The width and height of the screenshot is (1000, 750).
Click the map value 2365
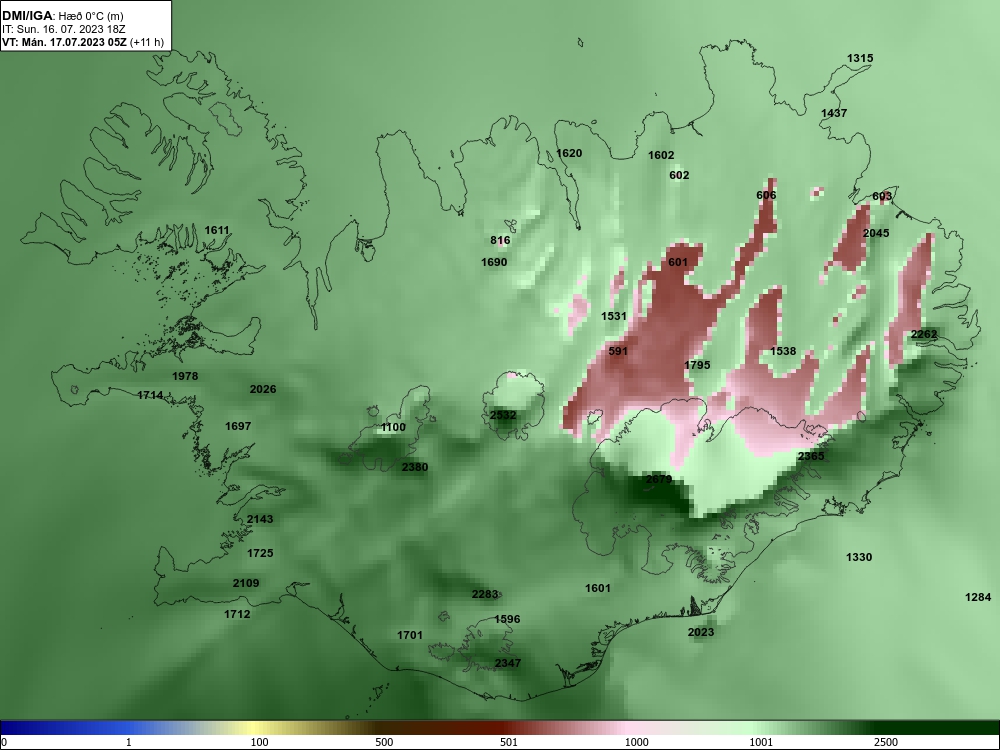(811, 456)
